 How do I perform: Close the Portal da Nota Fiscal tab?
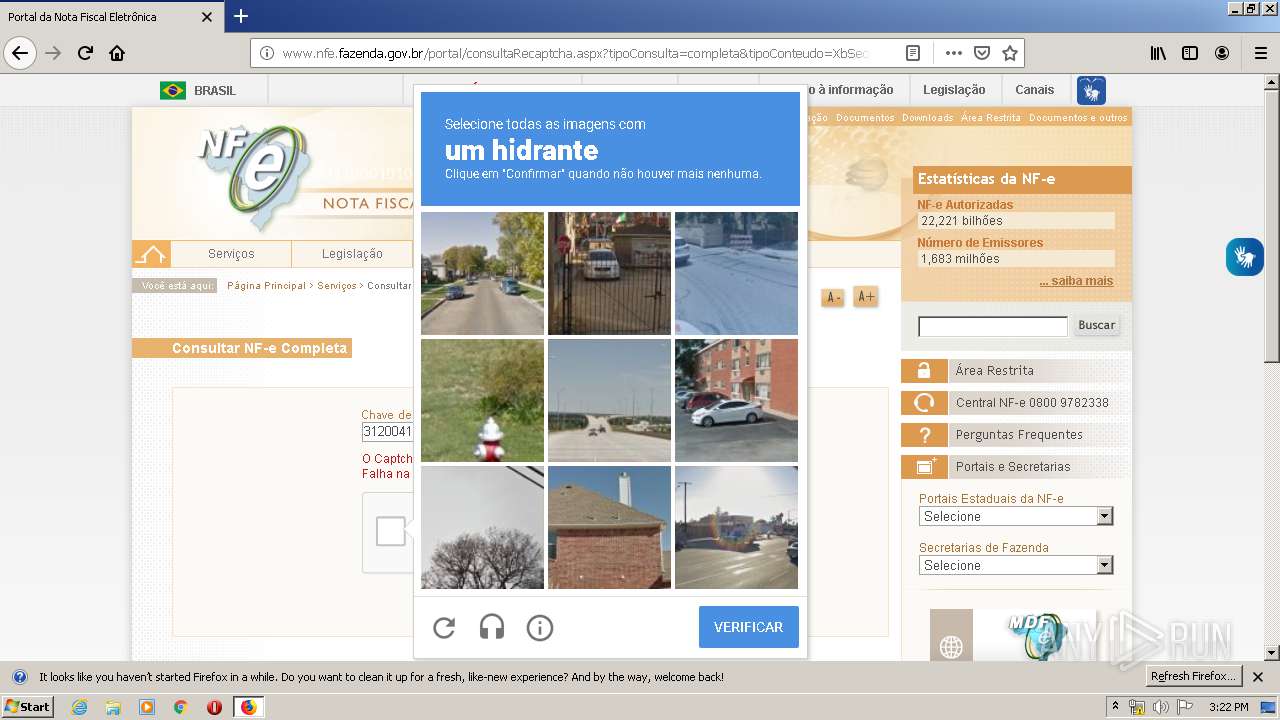(207, 17)
